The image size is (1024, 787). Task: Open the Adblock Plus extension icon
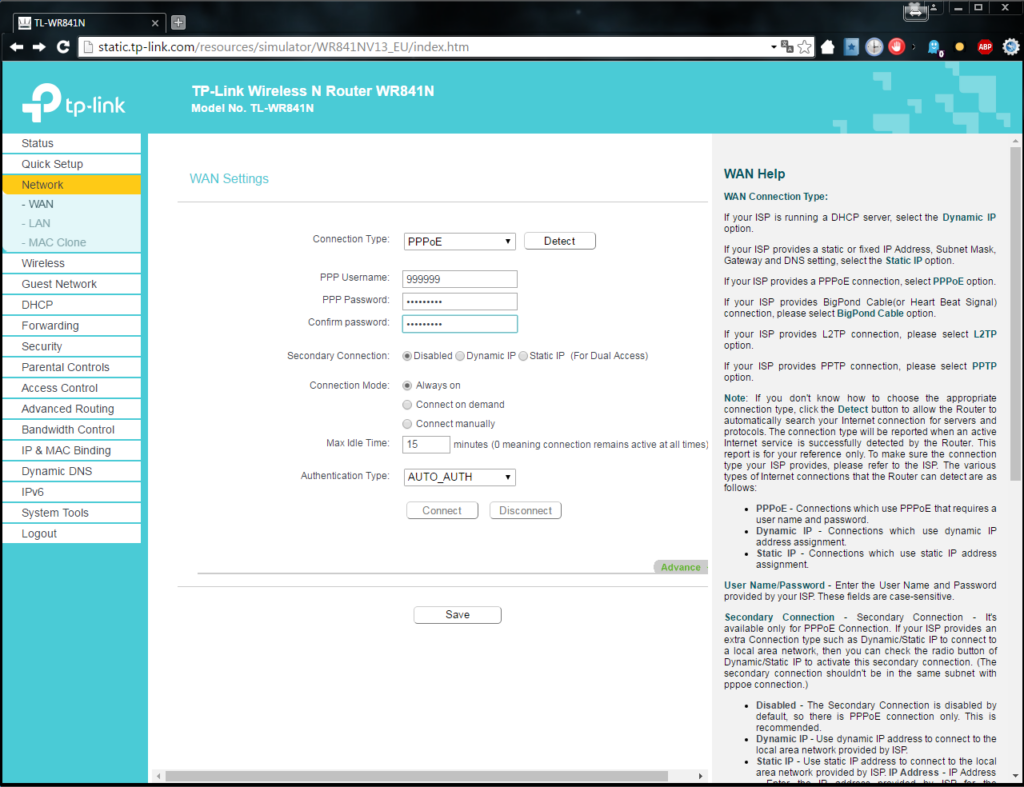point(985,47)
